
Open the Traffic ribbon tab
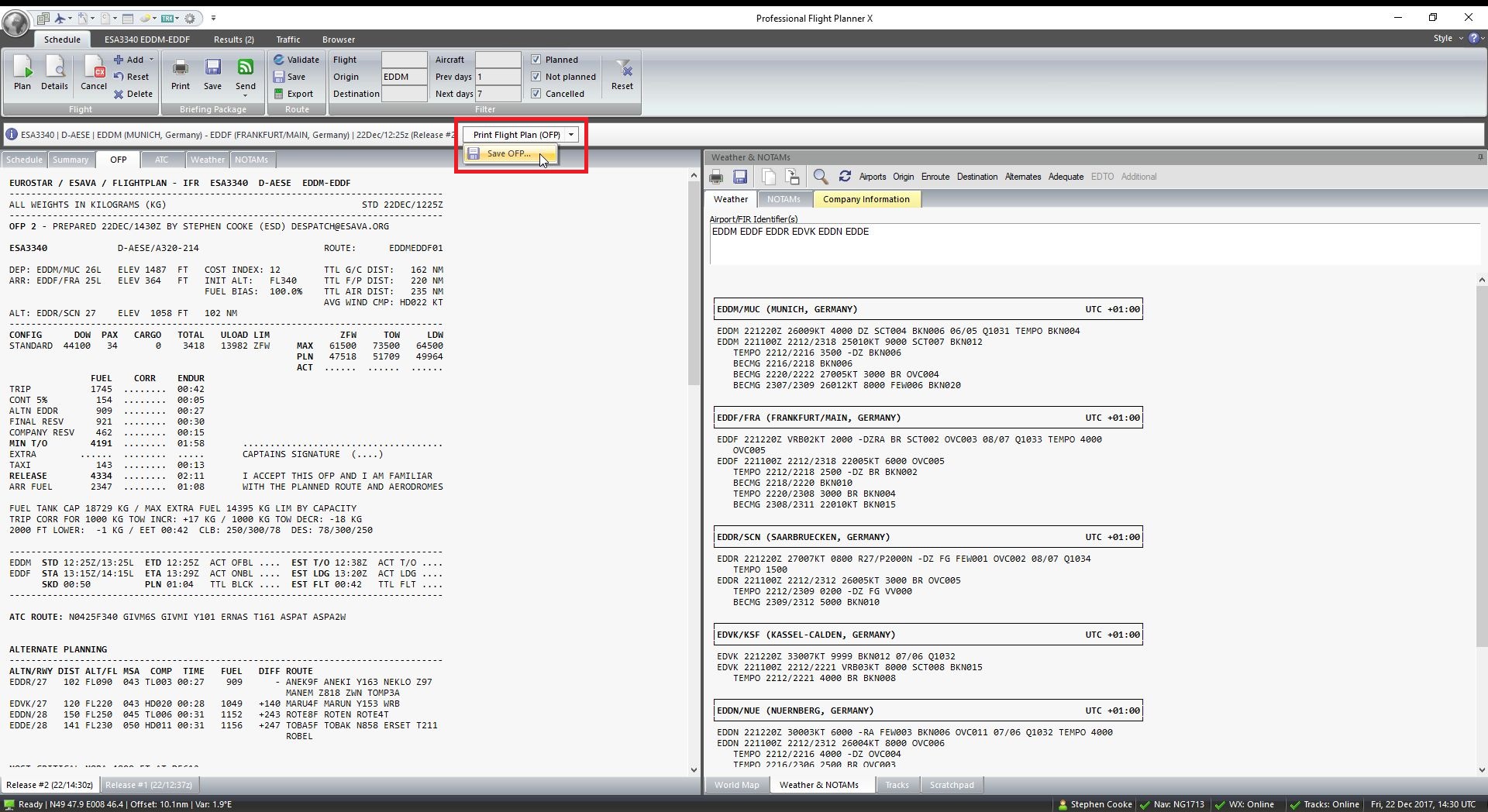(x=288, y=40)
